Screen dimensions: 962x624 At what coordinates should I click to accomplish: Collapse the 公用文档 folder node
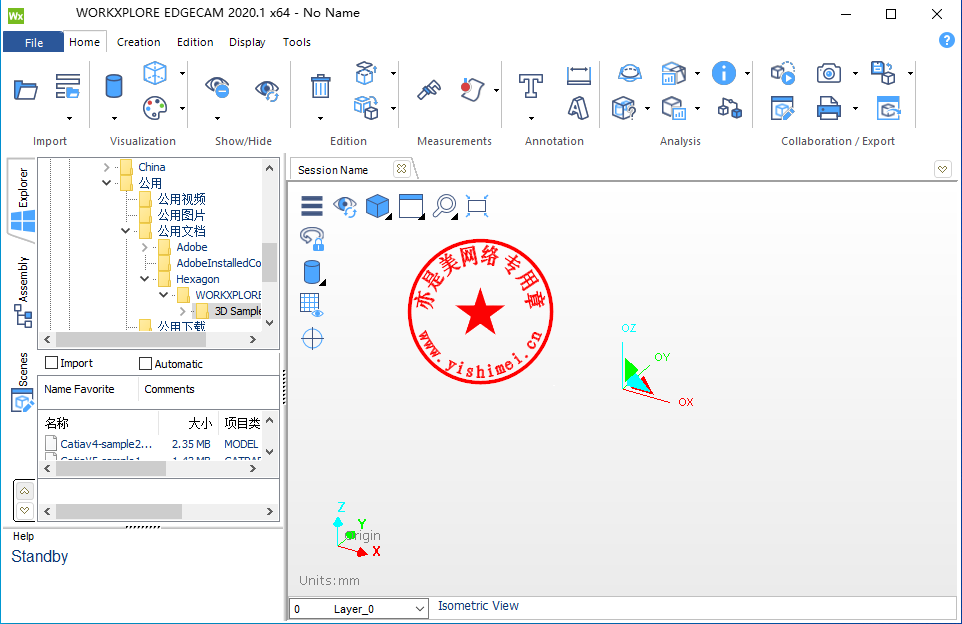(125, 231)
